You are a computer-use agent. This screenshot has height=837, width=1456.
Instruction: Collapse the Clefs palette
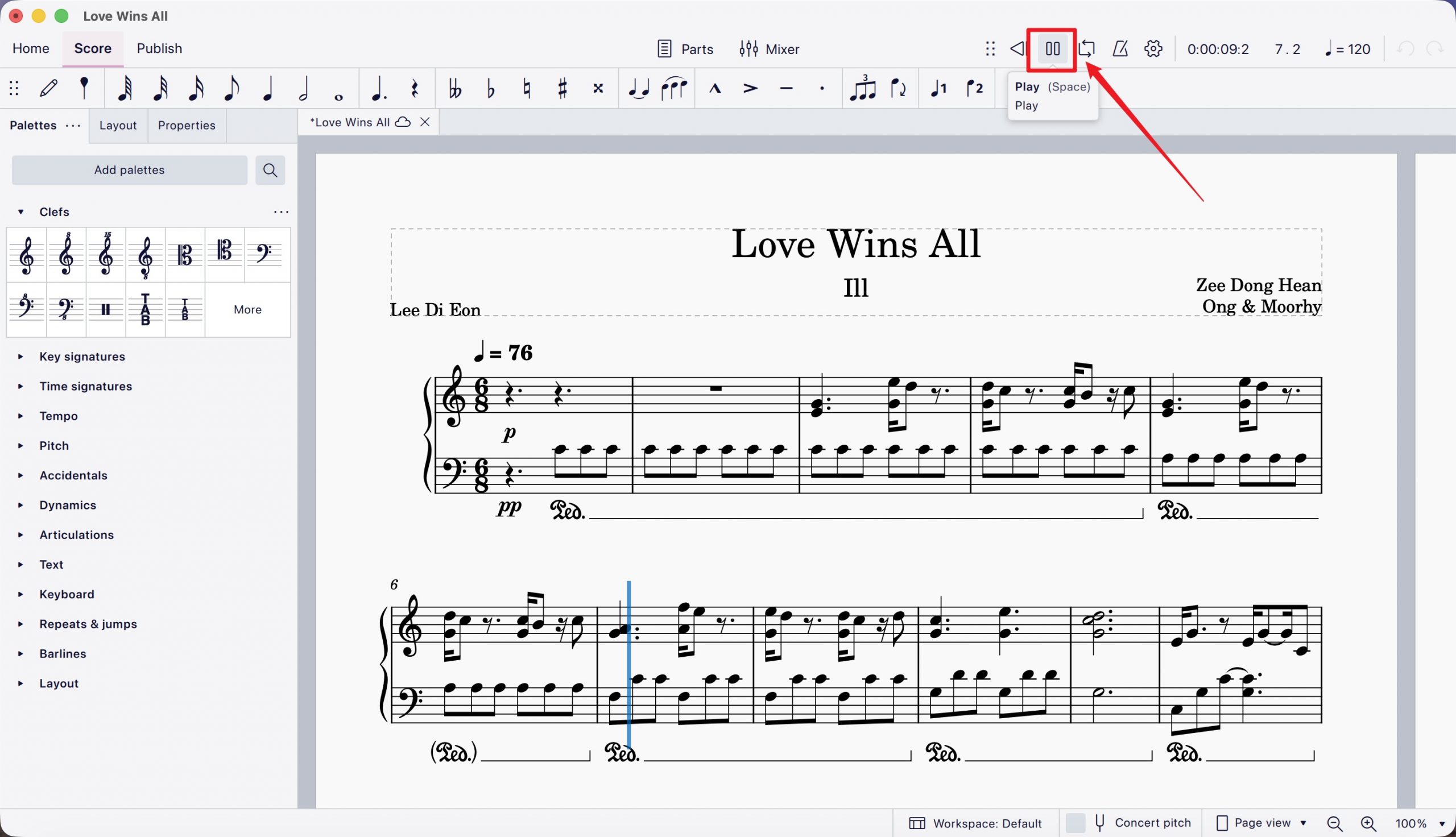pos(20,212)
